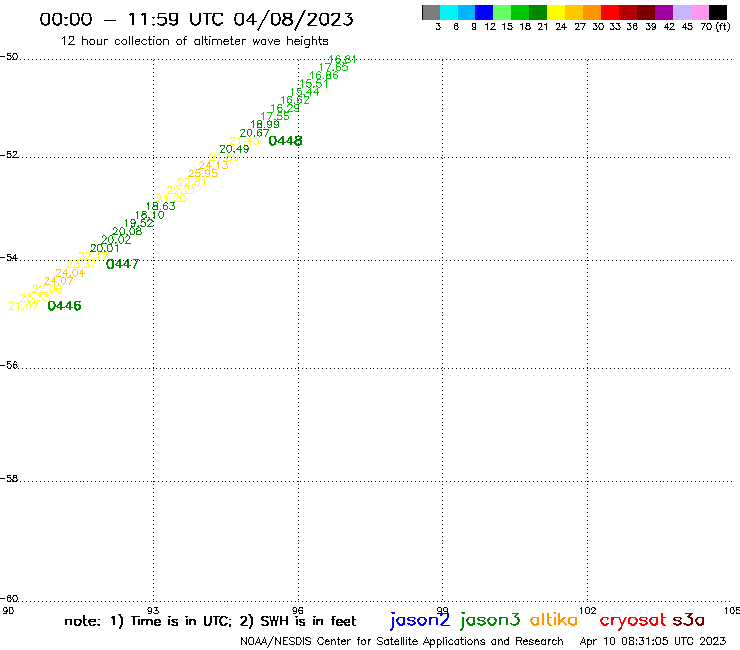This screenshot has height=650, width=740.
Task: Click the latitude axis label -52
Action: (x=9, y=155)
